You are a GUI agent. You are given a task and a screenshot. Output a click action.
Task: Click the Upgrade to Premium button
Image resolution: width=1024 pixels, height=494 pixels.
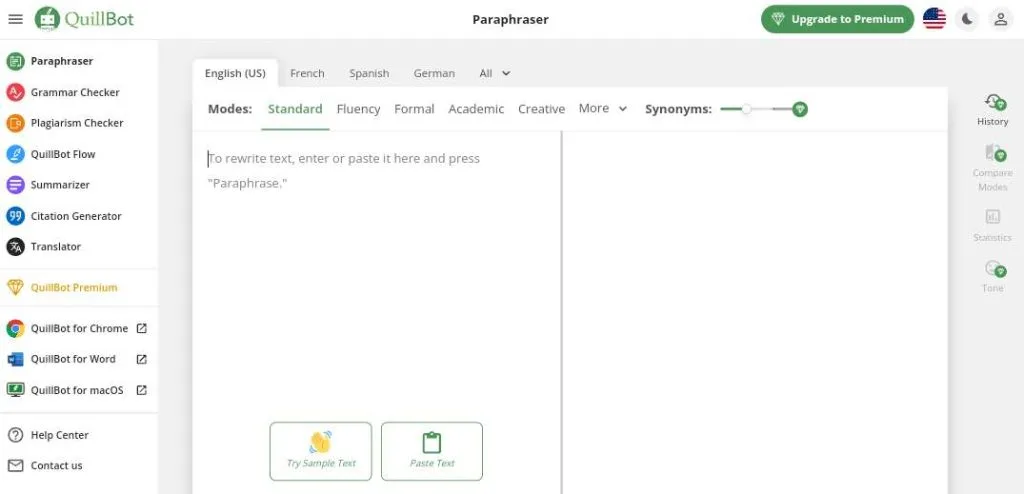coord(837,19)
